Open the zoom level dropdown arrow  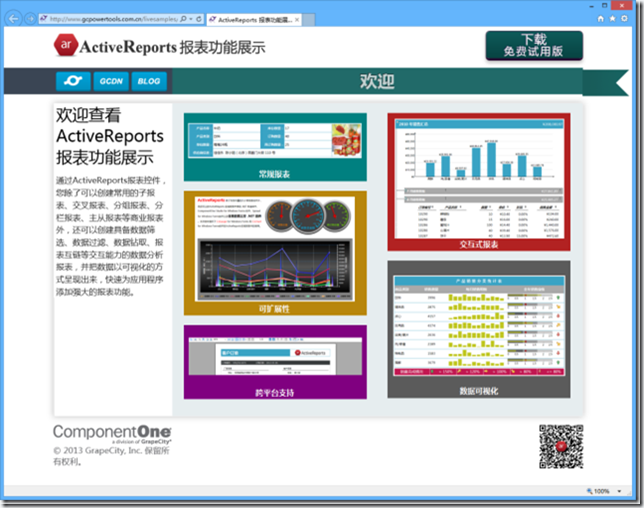tap(619, 491)
